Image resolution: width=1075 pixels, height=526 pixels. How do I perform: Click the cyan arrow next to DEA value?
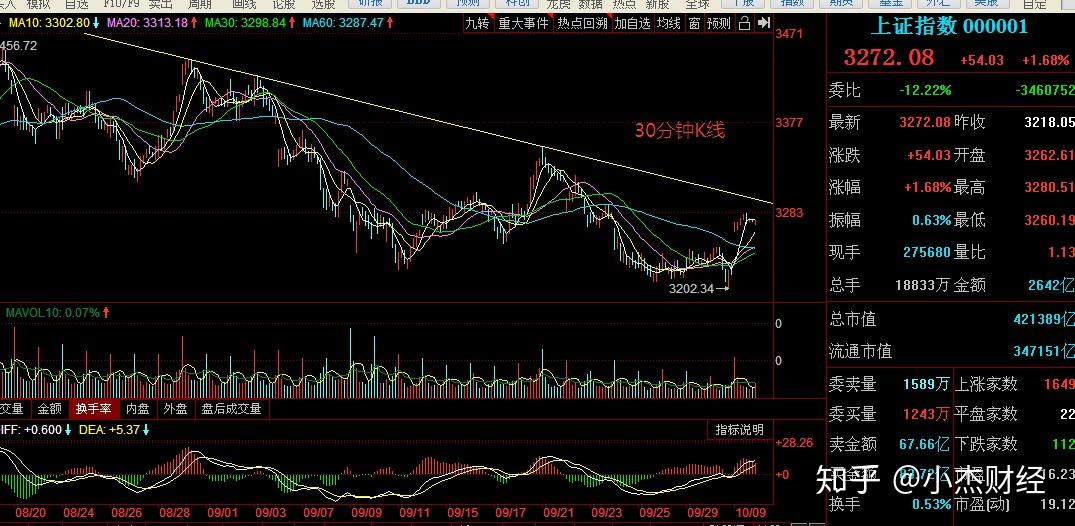coord(146,429)
